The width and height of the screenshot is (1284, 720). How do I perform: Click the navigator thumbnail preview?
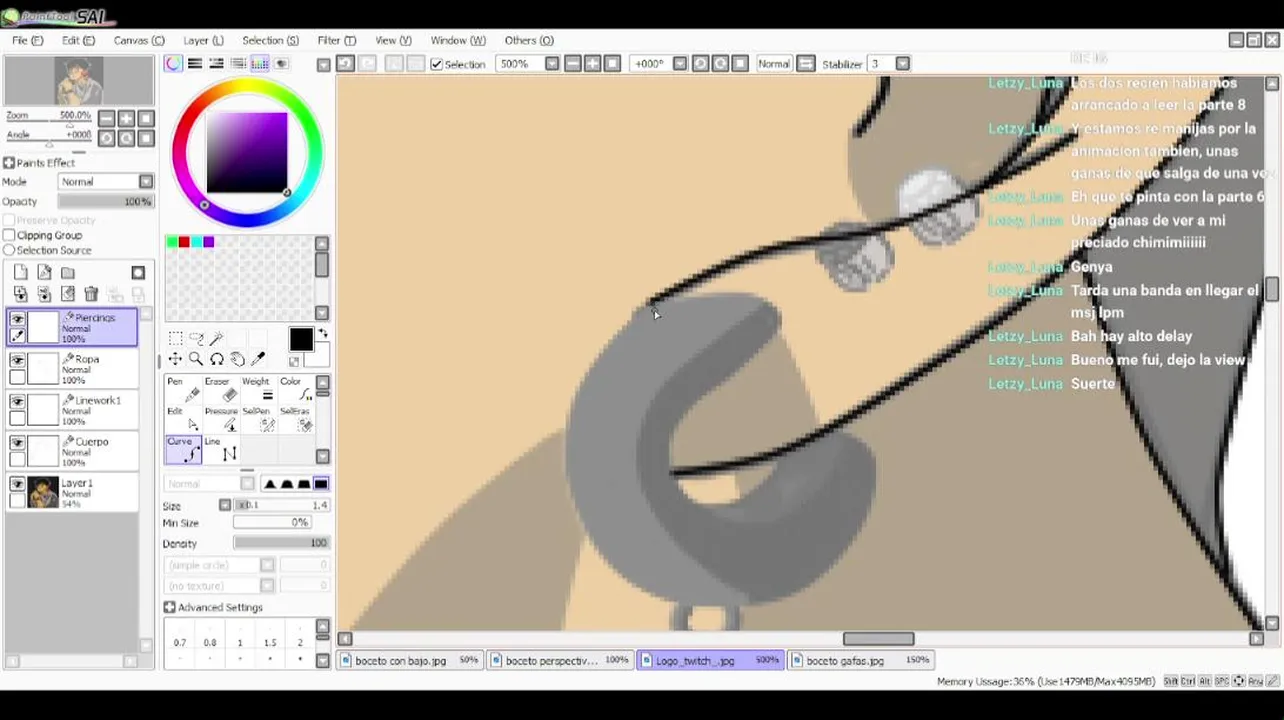(x=78, y=81)
